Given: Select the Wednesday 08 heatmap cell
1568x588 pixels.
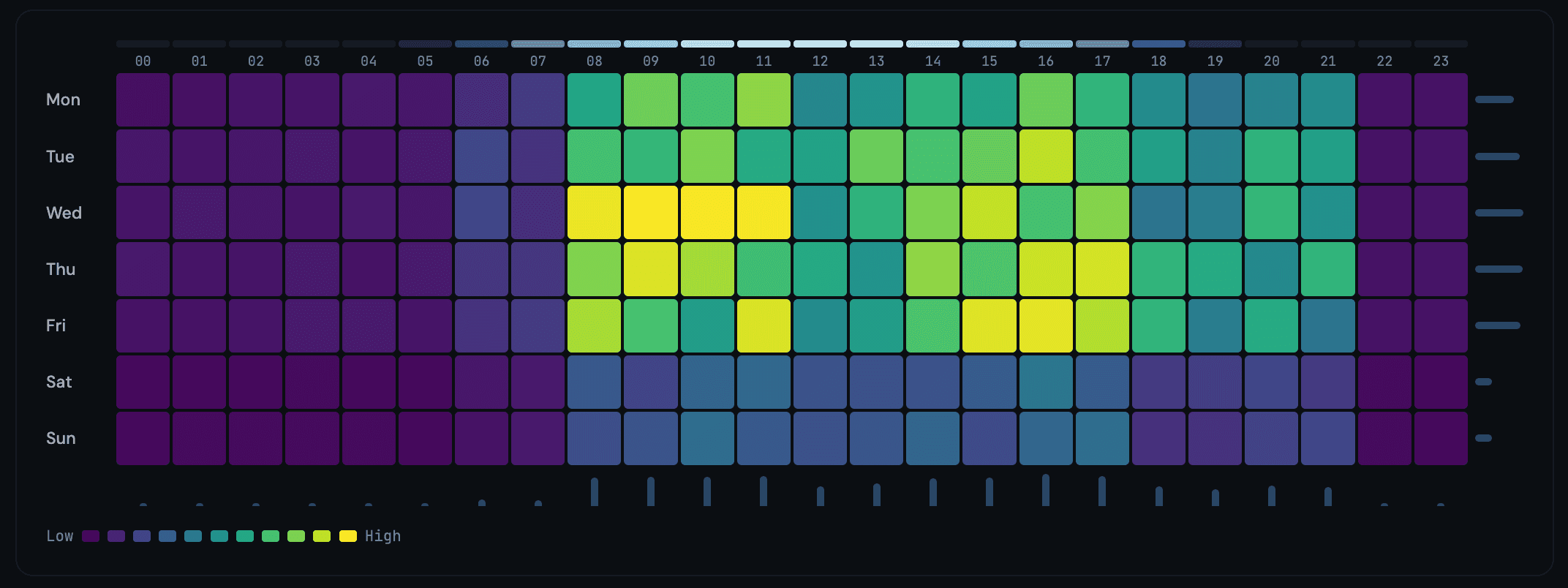Looking at the screenshot, I should (x=595, y=213).
